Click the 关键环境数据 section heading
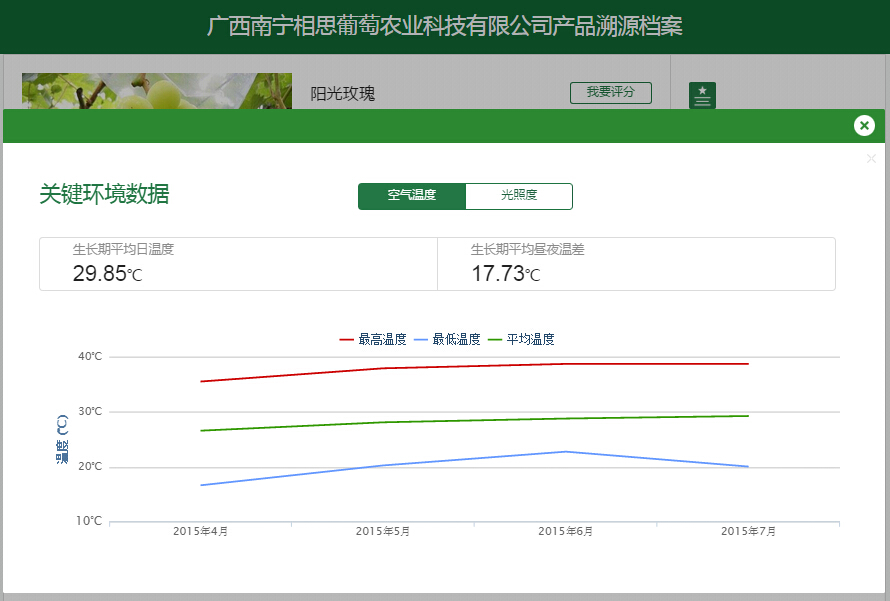 coord(104,195)
